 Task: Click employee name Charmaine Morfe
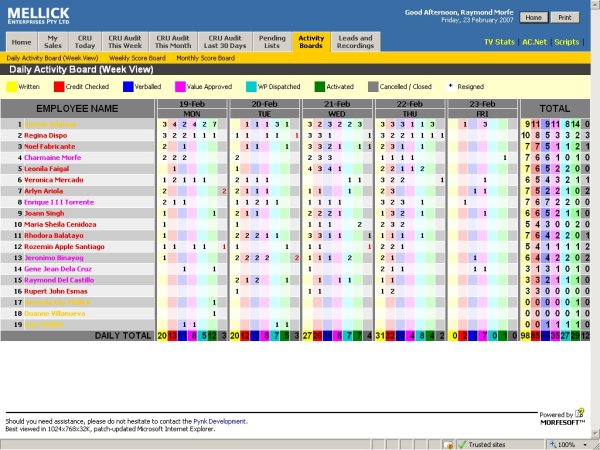point(52,158)
